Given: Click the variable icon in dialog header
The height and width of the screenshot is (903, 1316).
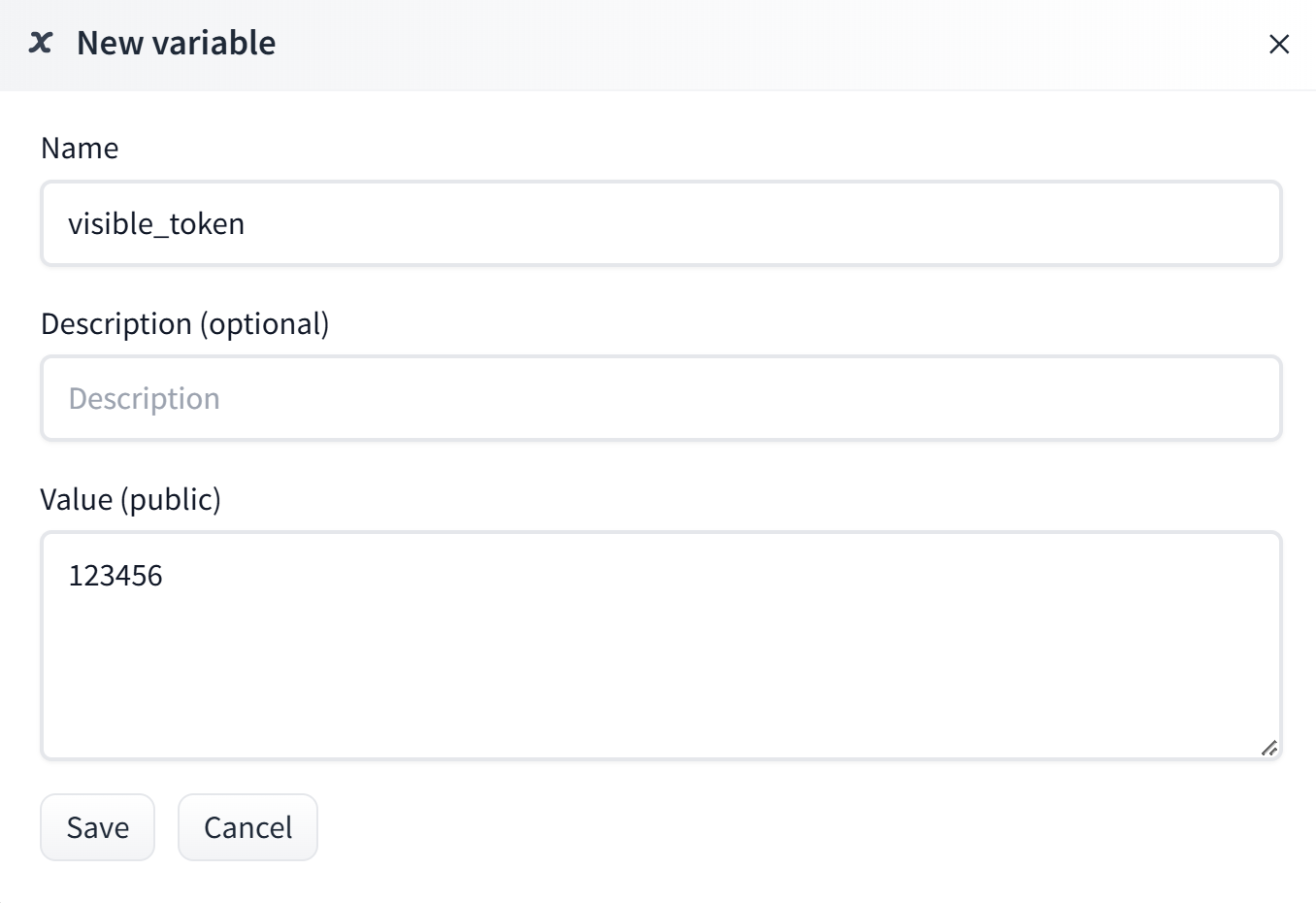Looking at the screenshot, I should (x=41, y=43).
